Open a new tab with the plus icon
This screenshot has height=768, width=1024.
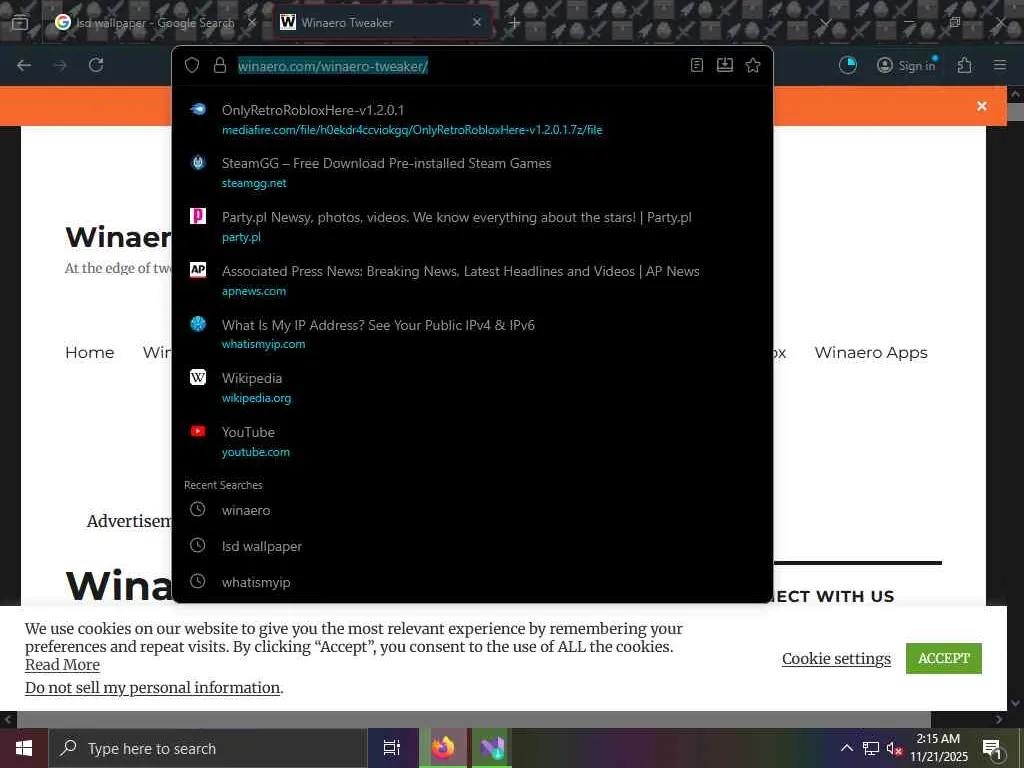tap(514, 23)
